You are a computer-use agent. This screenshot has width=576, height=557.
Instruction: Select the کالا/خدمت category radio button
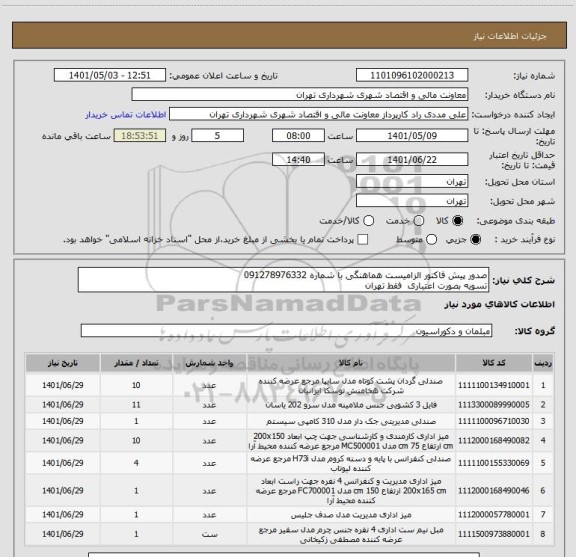coord(368,220)
